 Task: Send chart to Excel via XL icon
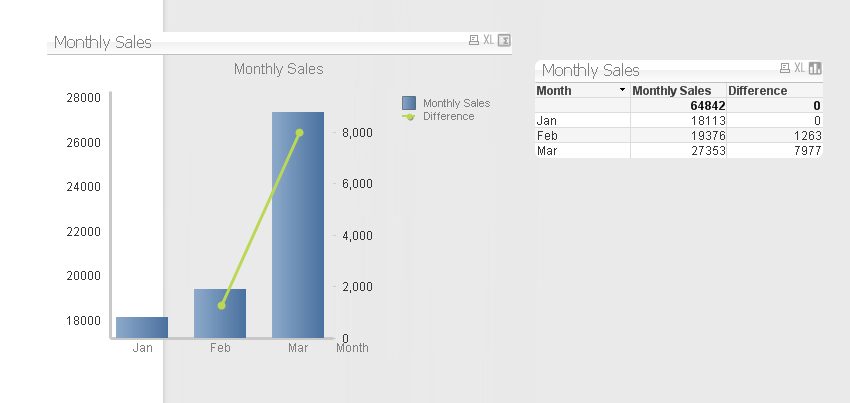point(488,40)
